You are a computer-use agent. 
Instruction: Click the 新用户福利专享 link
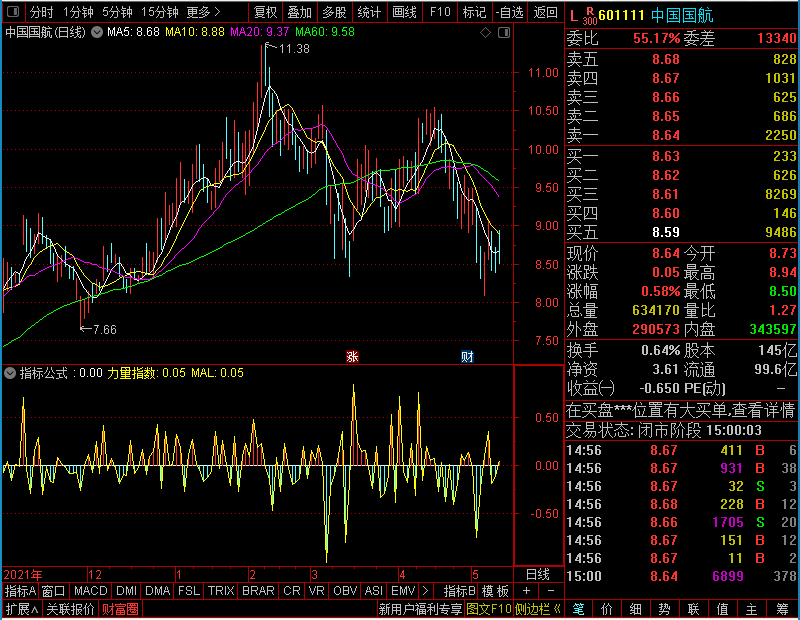(x=420, y=609)
